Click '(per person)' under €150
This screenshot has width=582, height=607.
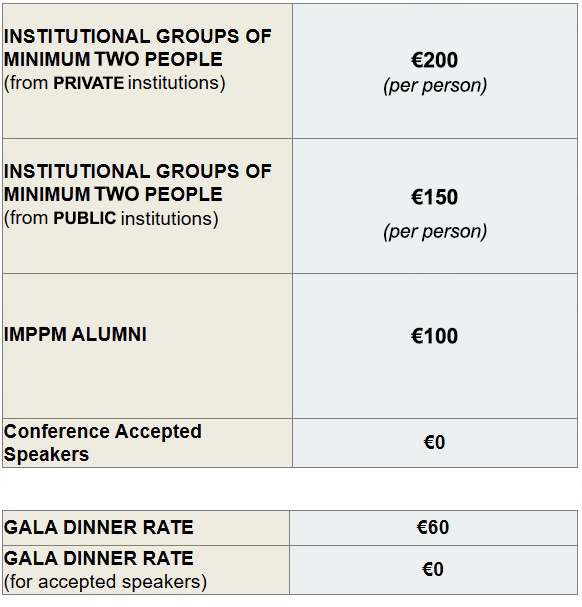pyautogui.click(x=435, y=231)
